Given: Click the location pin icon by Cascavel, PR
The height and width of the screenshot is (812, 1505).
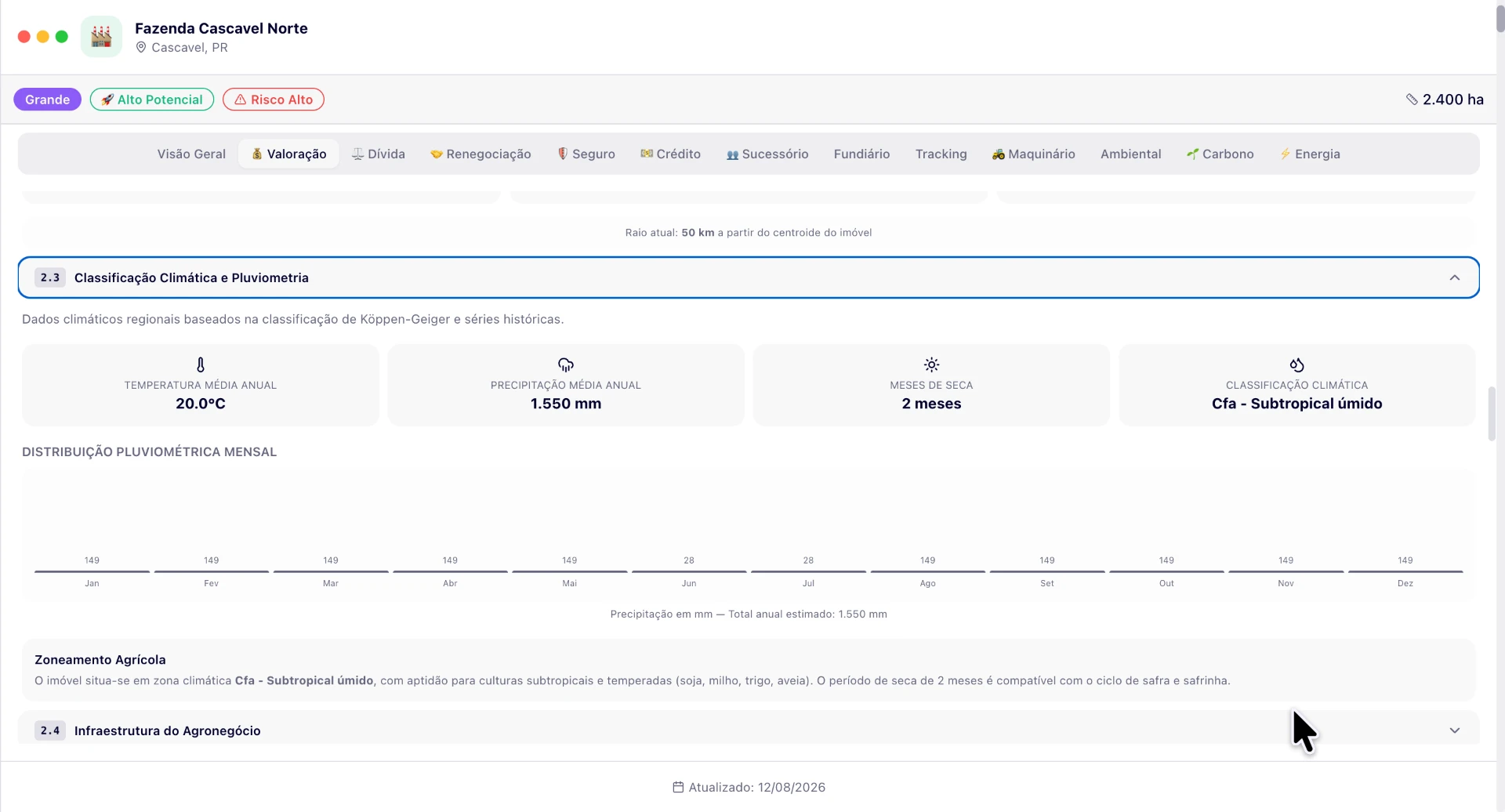Looking at the screenshot, I should click(141, 47).
